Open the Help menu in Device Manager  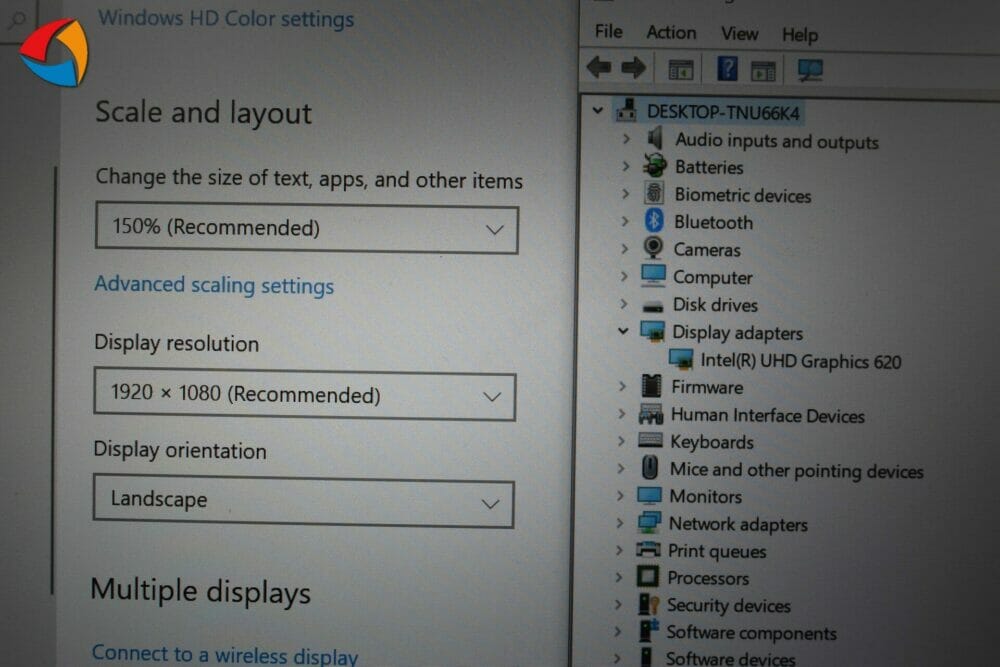coord(800,34)
